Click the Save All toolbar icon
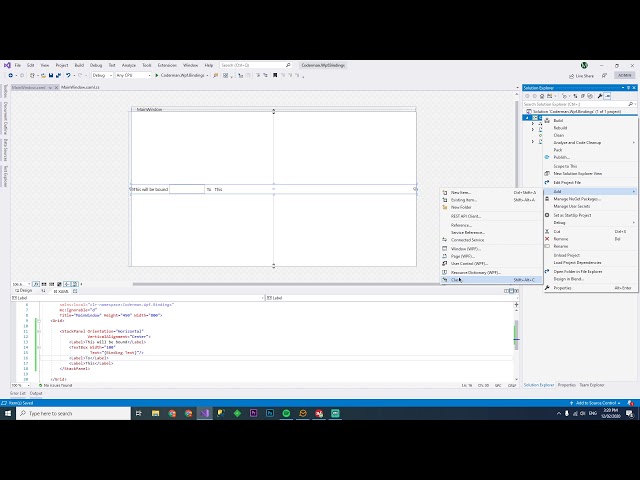Image resolution: width=640 pixels, height=480 pixels. 58,76
